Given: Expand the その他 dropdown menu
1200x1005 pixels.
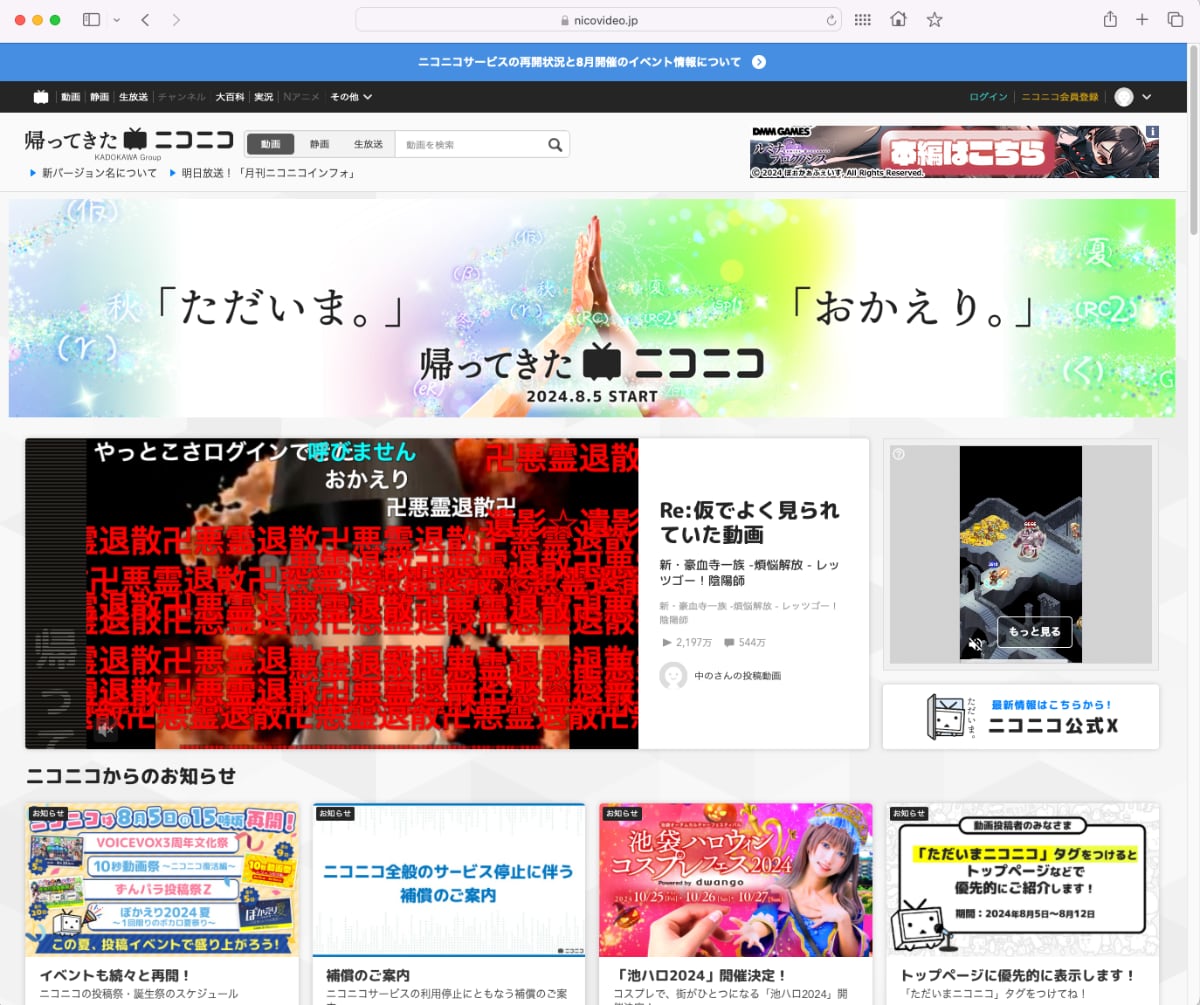Looking at the screenshot, I should point(351,97).
